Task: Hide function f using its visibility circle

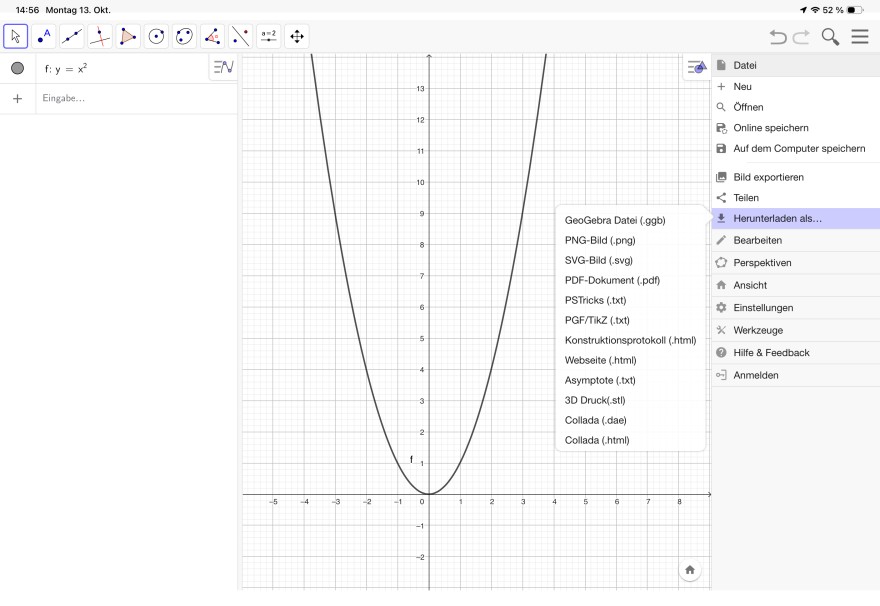Action: click(17, 69)
